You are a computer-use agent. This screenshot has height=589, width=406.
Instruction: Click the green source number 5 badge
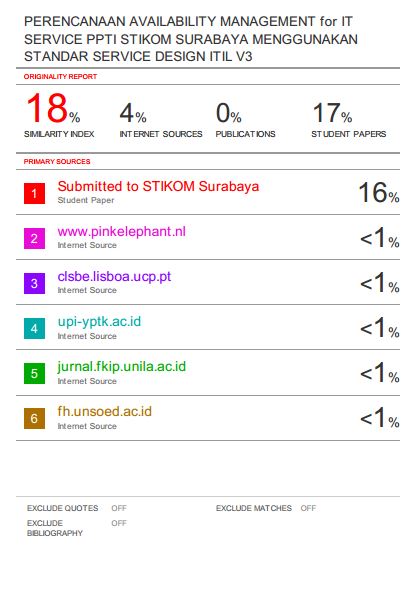(34, 374)
